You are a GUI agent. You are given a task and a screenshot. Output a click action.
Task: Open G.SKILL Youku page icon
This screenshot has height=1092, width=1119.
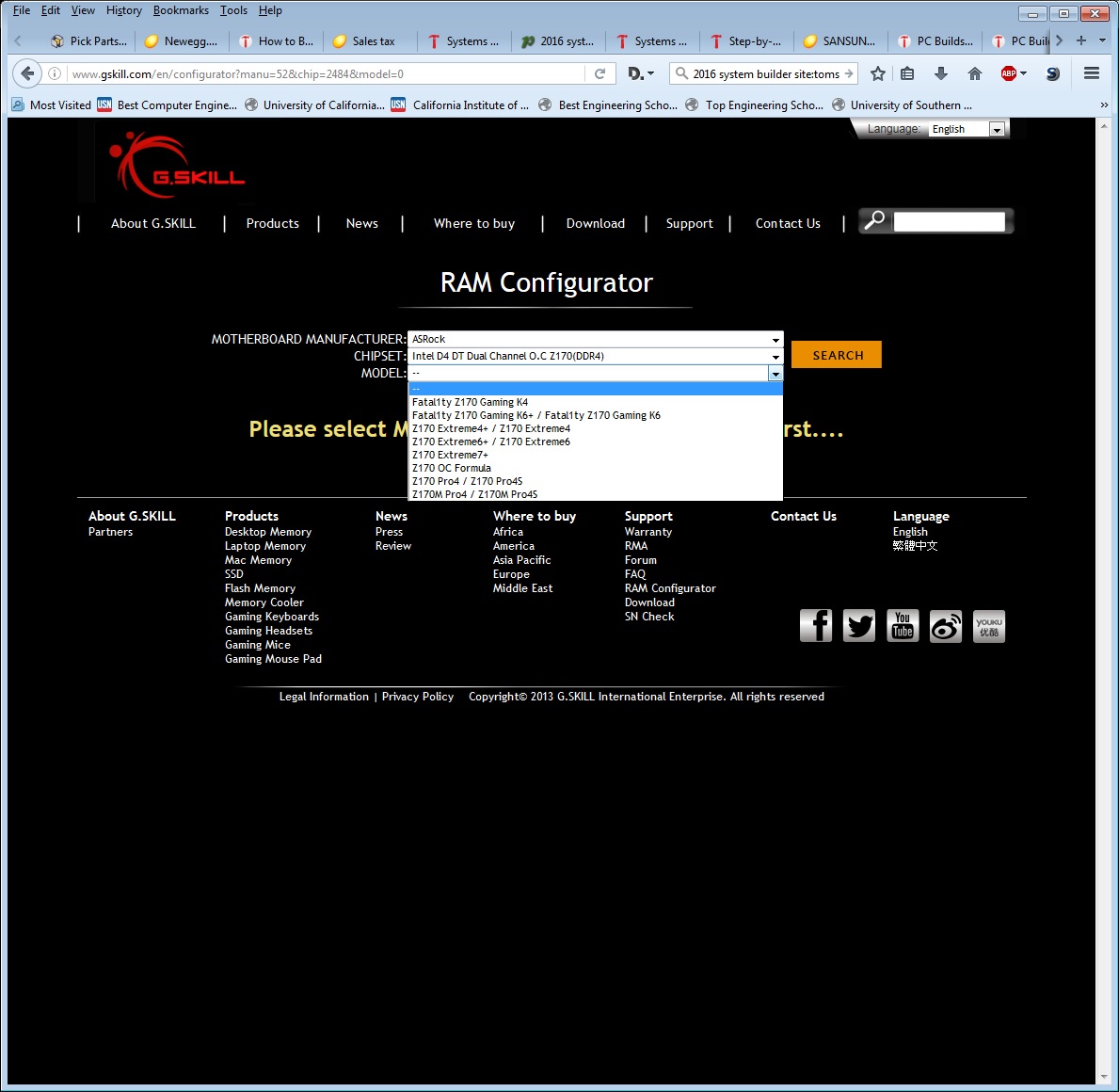pyautogui.click(x=989, y=626)
